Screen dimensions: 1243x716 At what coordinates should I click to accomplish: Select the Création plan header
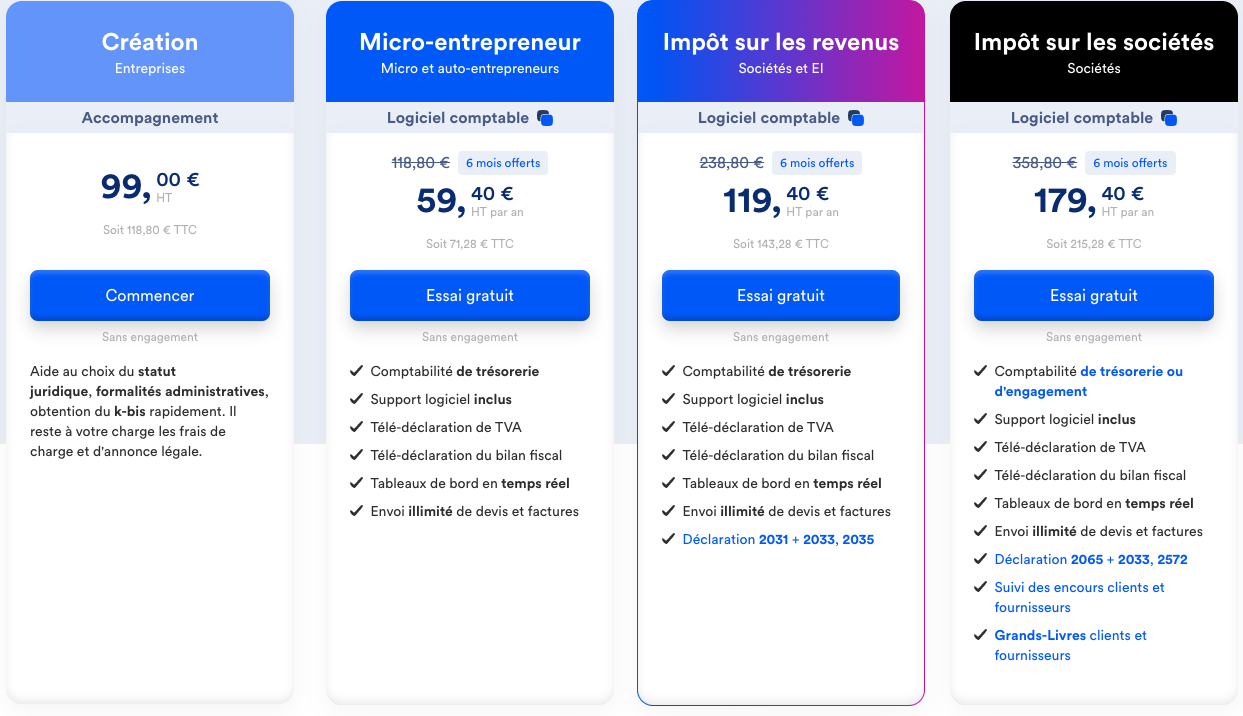pos(150,52)
